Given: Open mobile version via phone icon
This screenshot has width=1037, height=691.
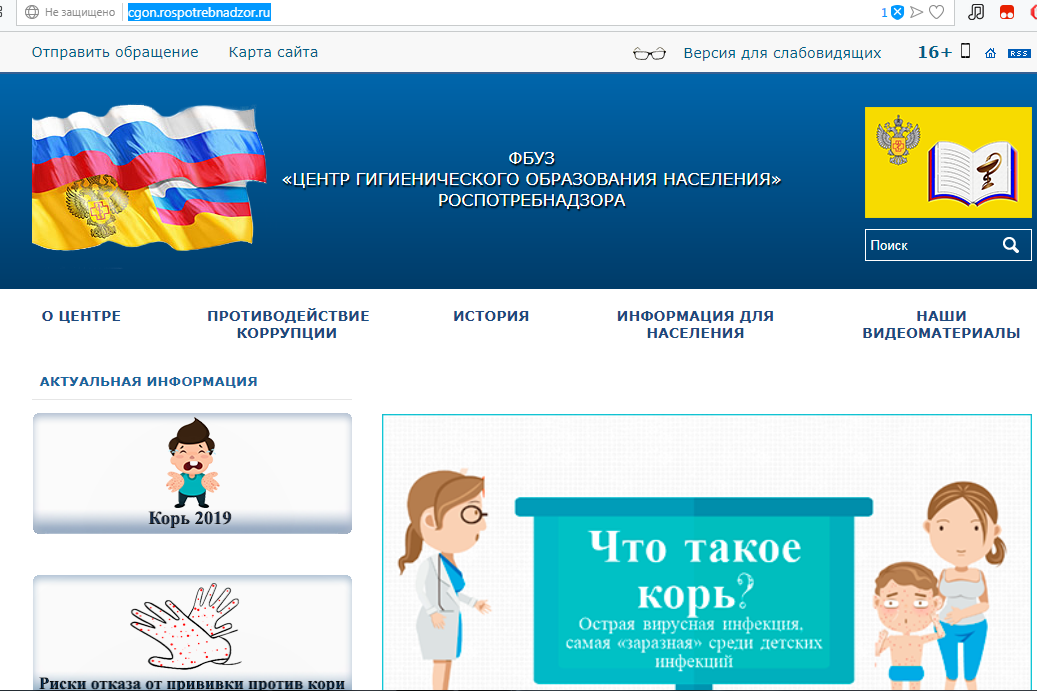Looking at the screenshot, I should point(966,51).
